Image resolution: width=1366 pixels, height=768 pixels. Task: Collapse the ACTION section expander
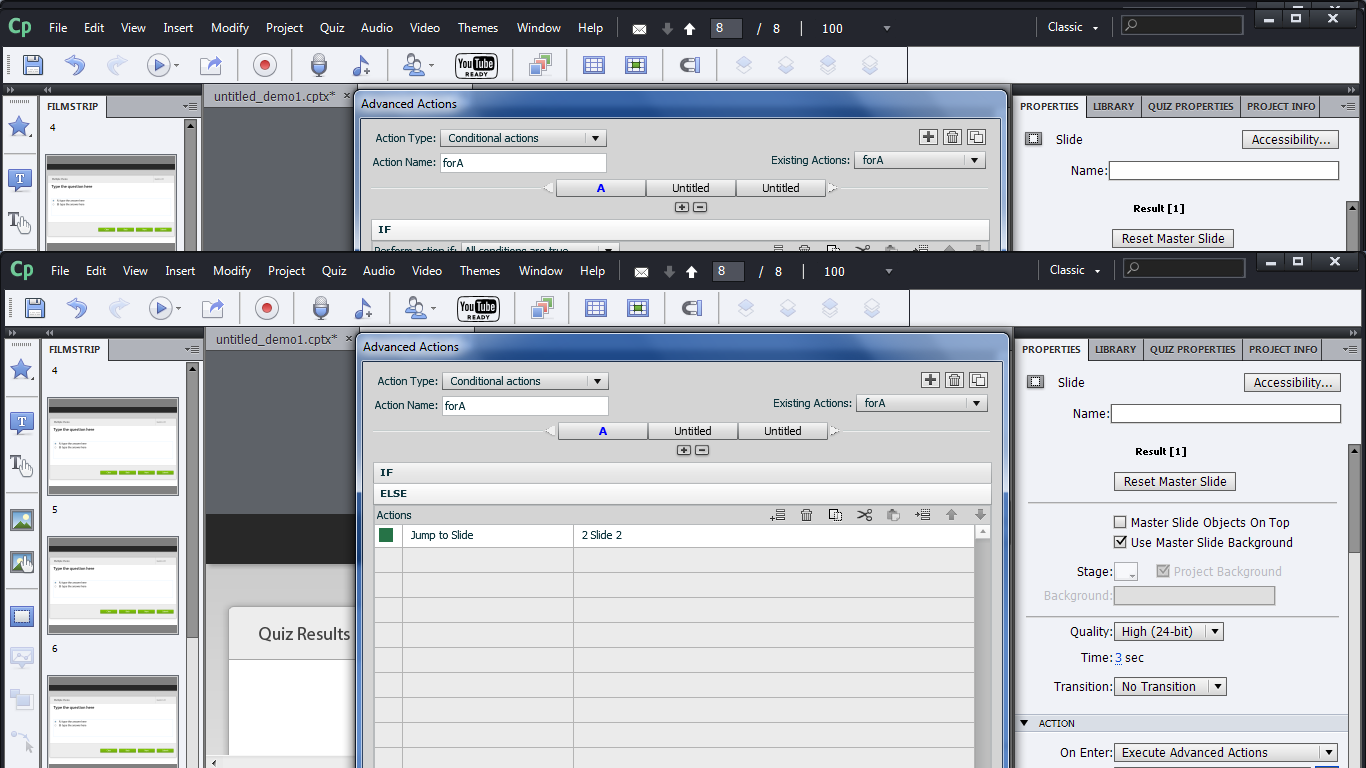pos(1024,723)
